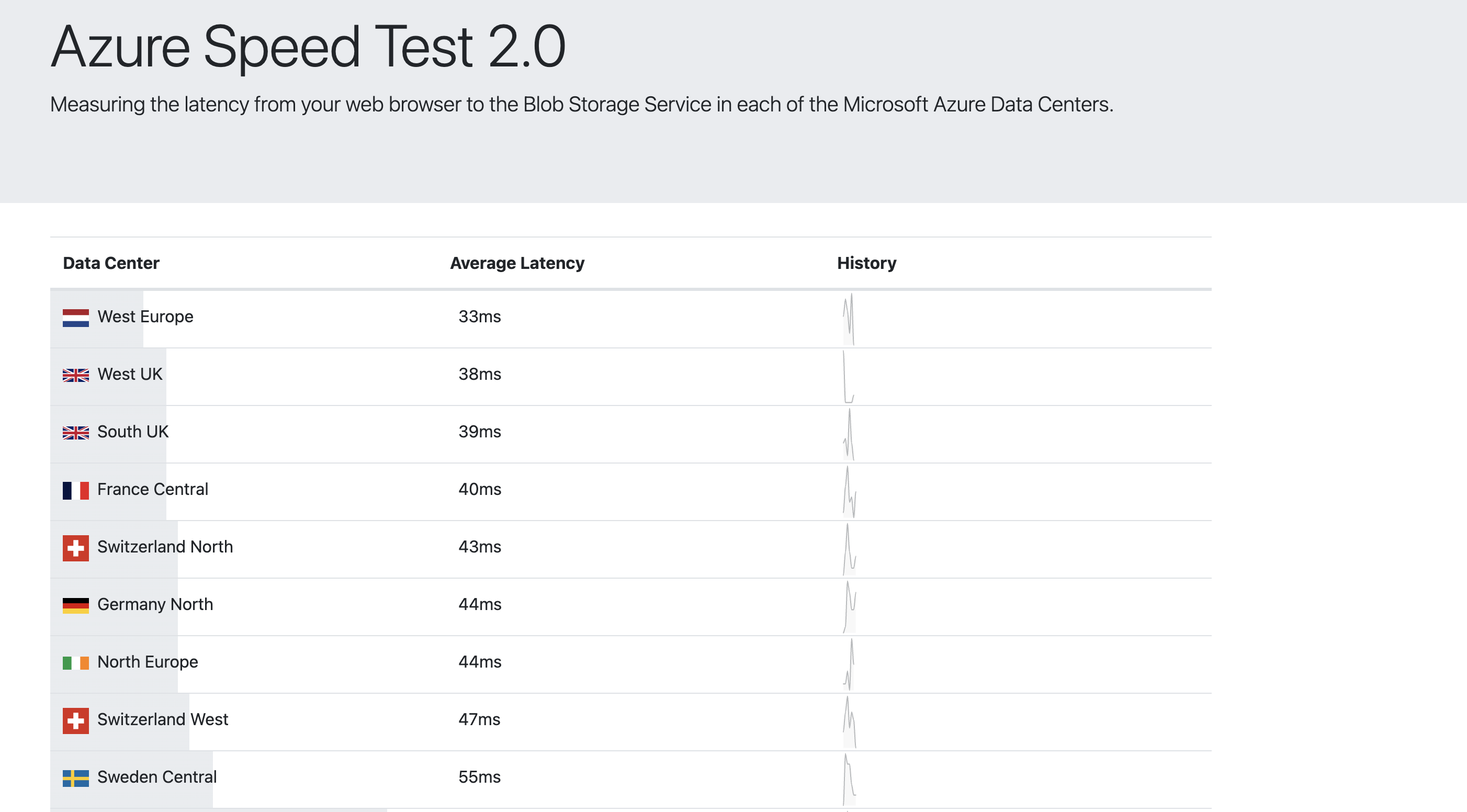1467x812 pixels.
Task: Click the History column header
Action: click(867, 263)
